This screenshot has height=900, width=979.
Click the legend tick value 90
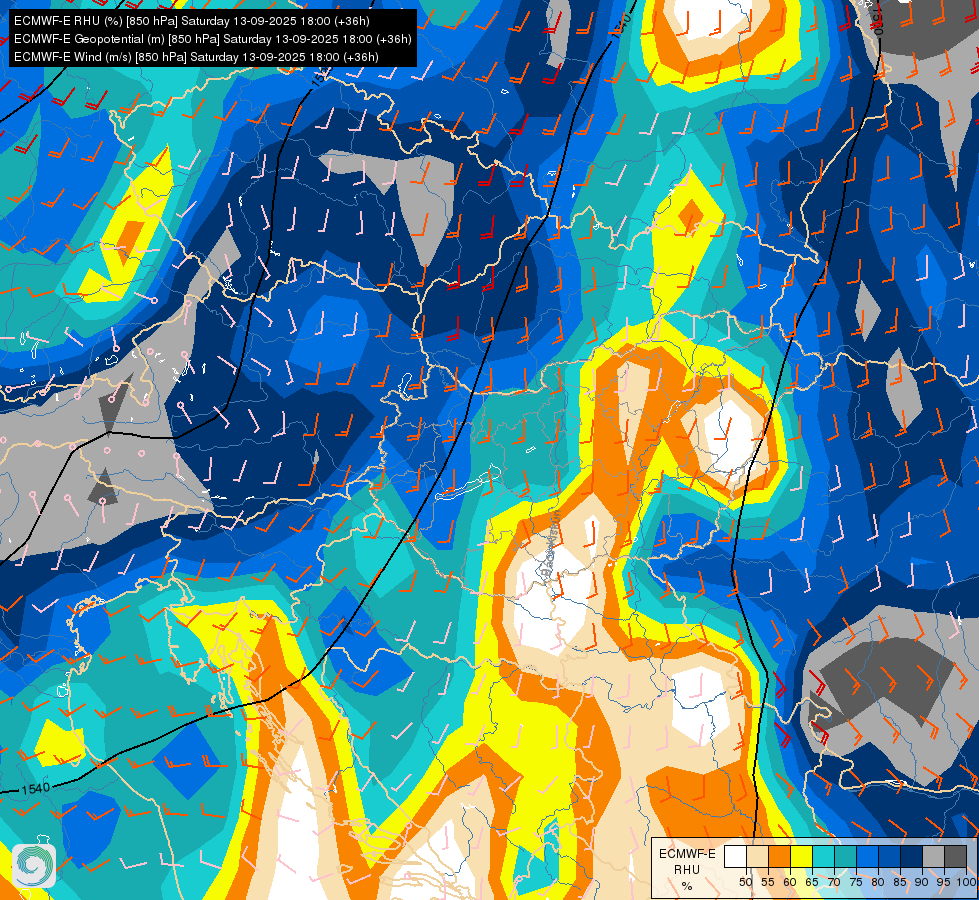point(922,882)
